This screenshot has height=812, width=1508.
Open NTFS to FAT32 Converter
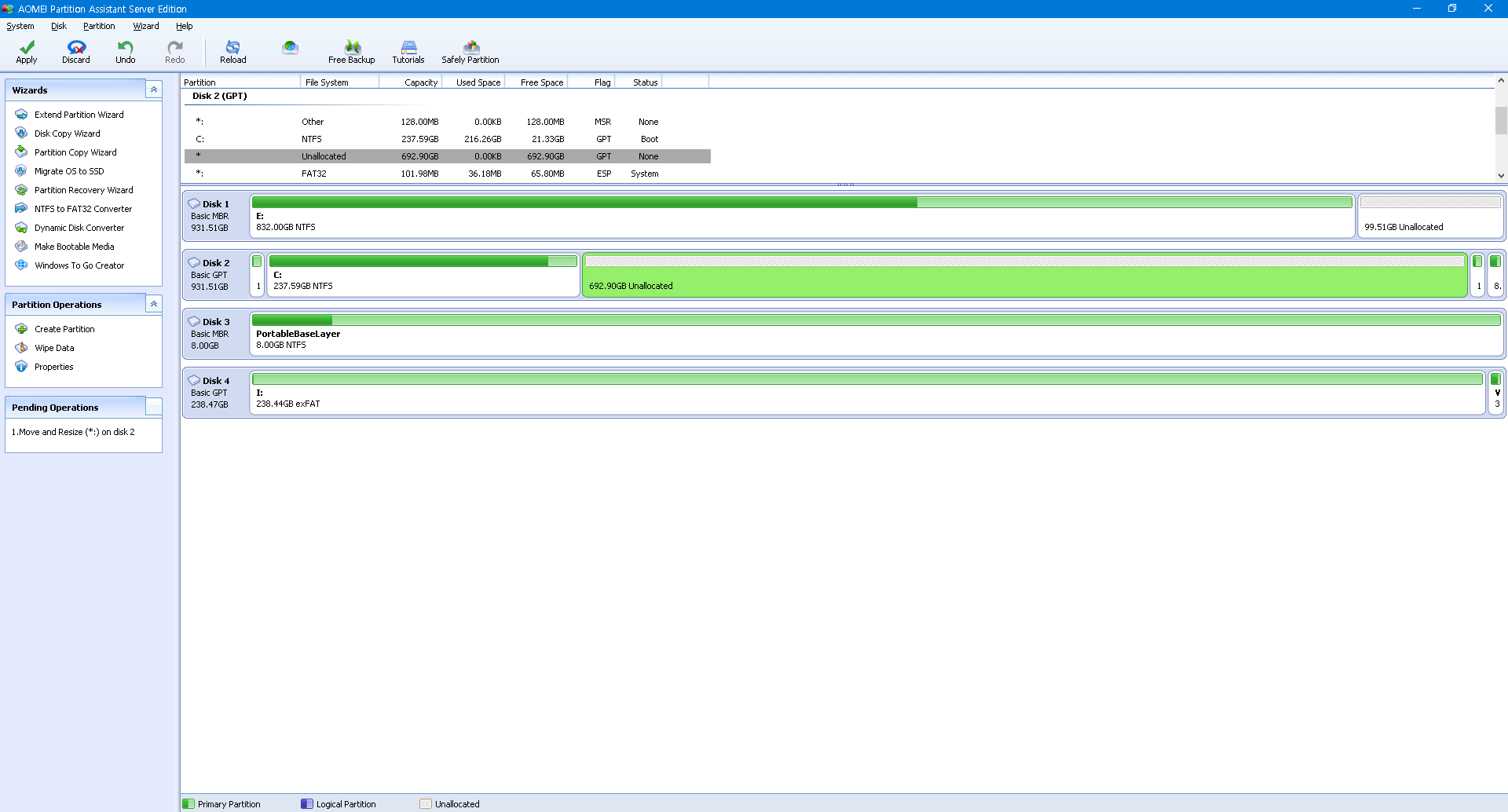point(82,209)
